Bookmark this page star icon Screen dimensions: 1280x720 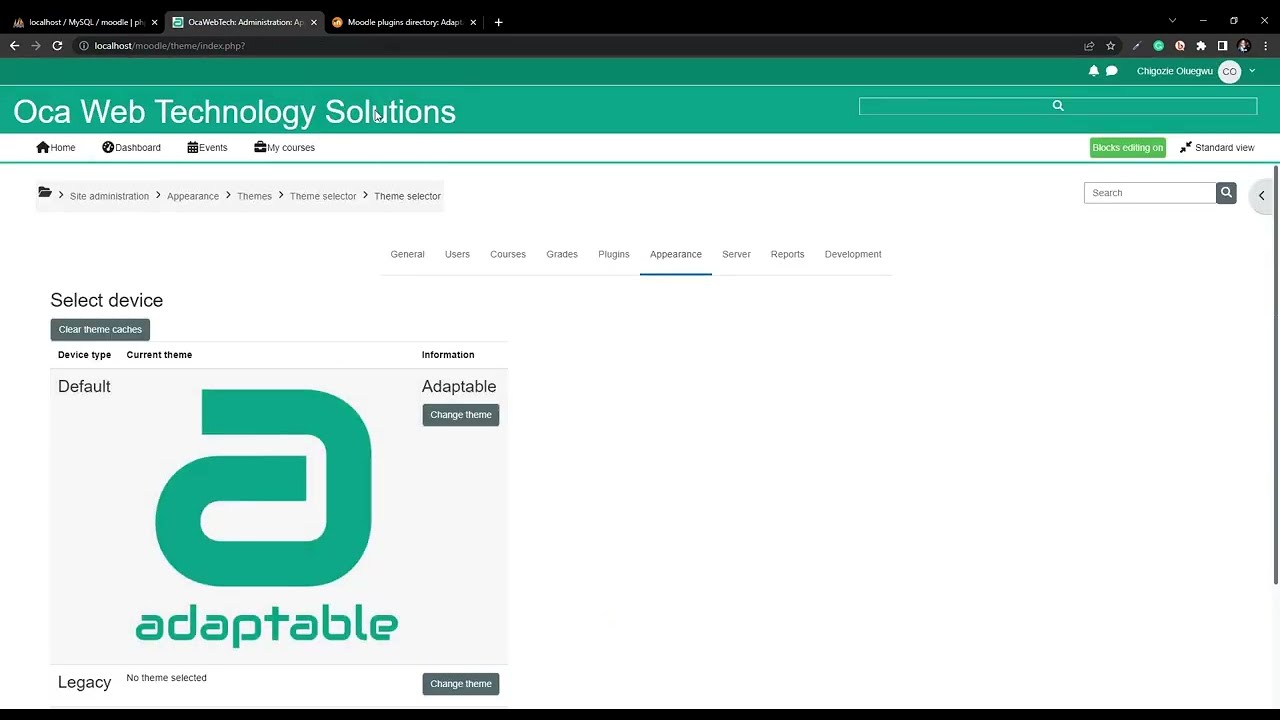pos(1110,46)
